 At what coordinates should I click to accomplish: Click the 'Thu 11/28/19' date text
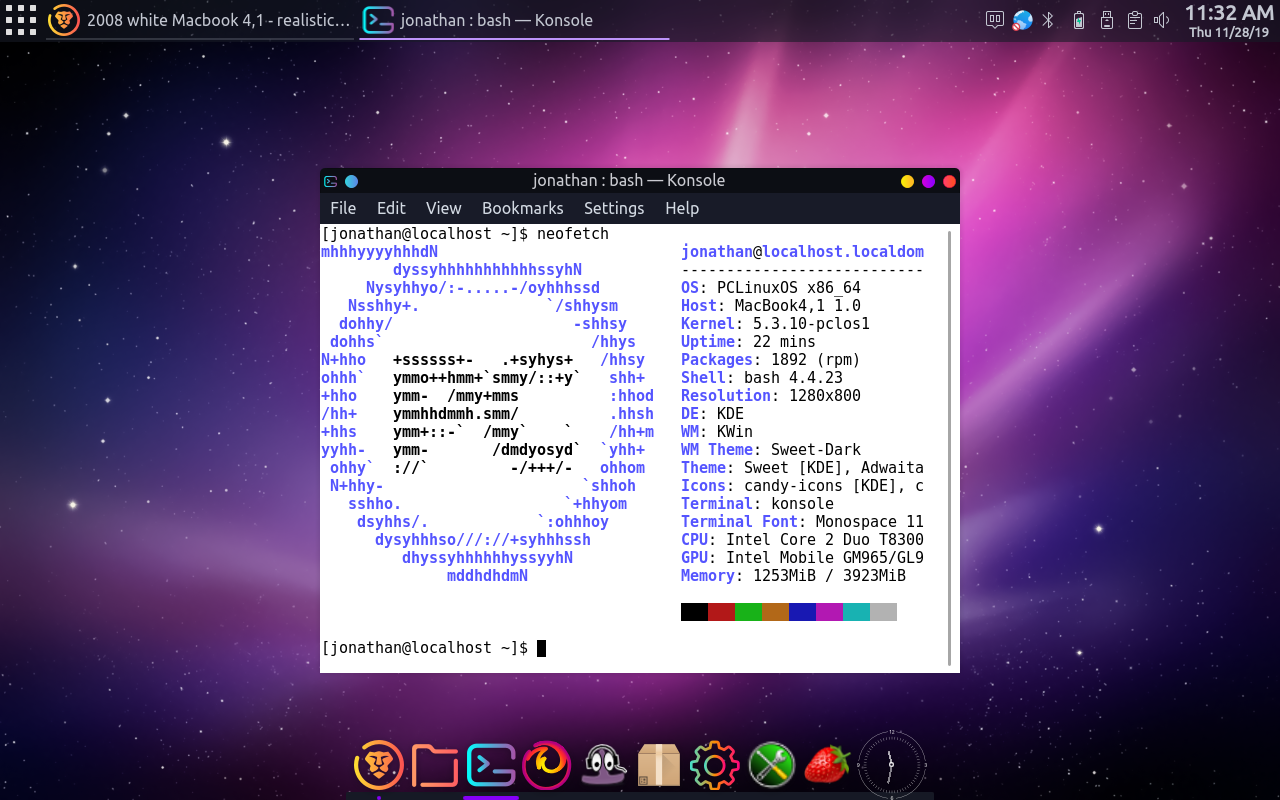[1229, 33]
